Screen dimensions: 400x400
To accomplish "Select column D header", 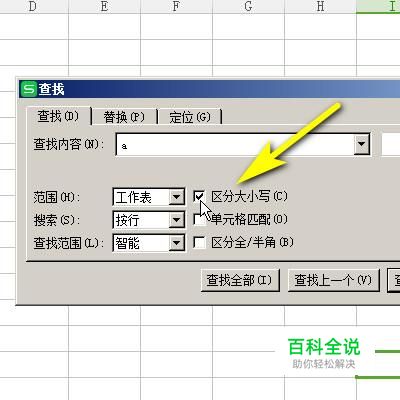I will [32, 6].
